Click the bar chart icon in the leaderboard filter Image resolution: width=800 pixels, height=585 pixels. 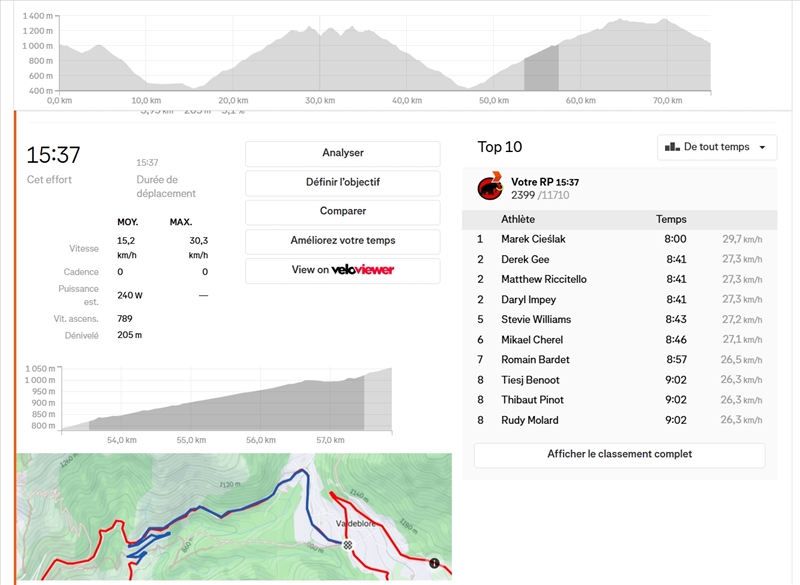click(672, 147)
